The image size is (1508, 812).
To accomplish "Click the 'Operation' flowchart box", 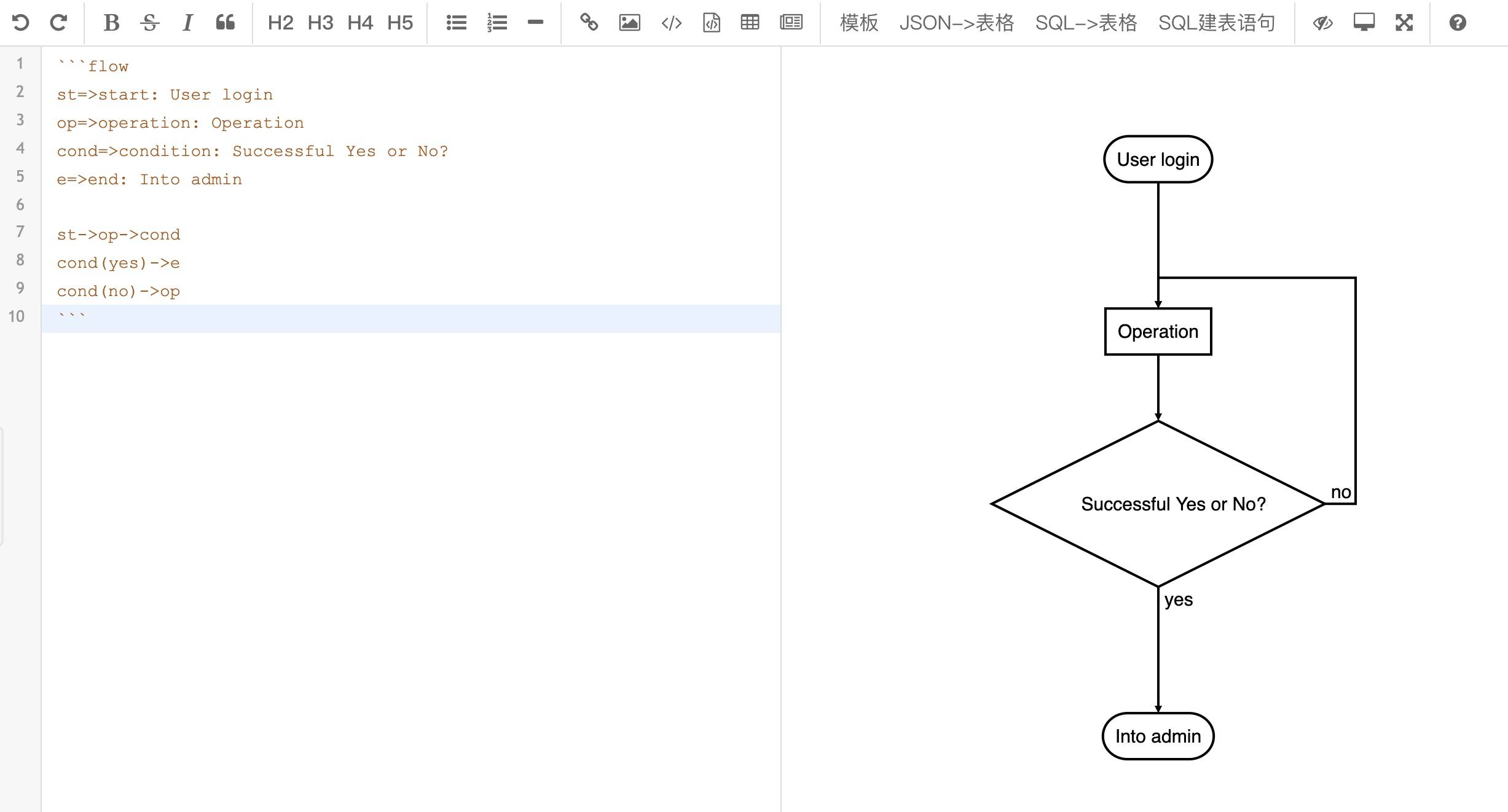I will tap(1158, 332).
